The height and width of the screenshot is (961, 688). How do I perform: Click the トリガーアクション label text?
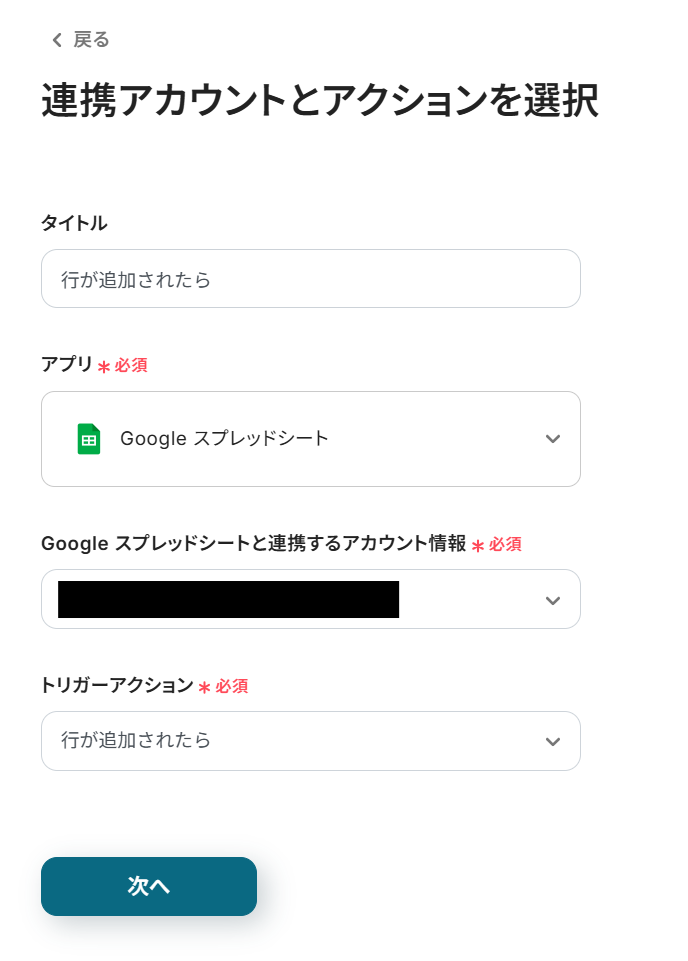coord(117,686)
